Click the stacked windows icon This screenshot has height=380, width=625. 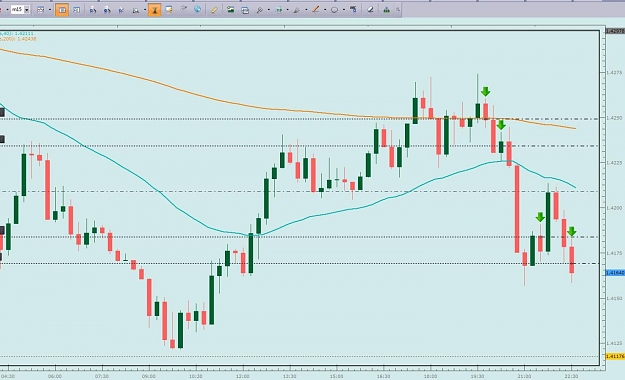pos(245,10)
